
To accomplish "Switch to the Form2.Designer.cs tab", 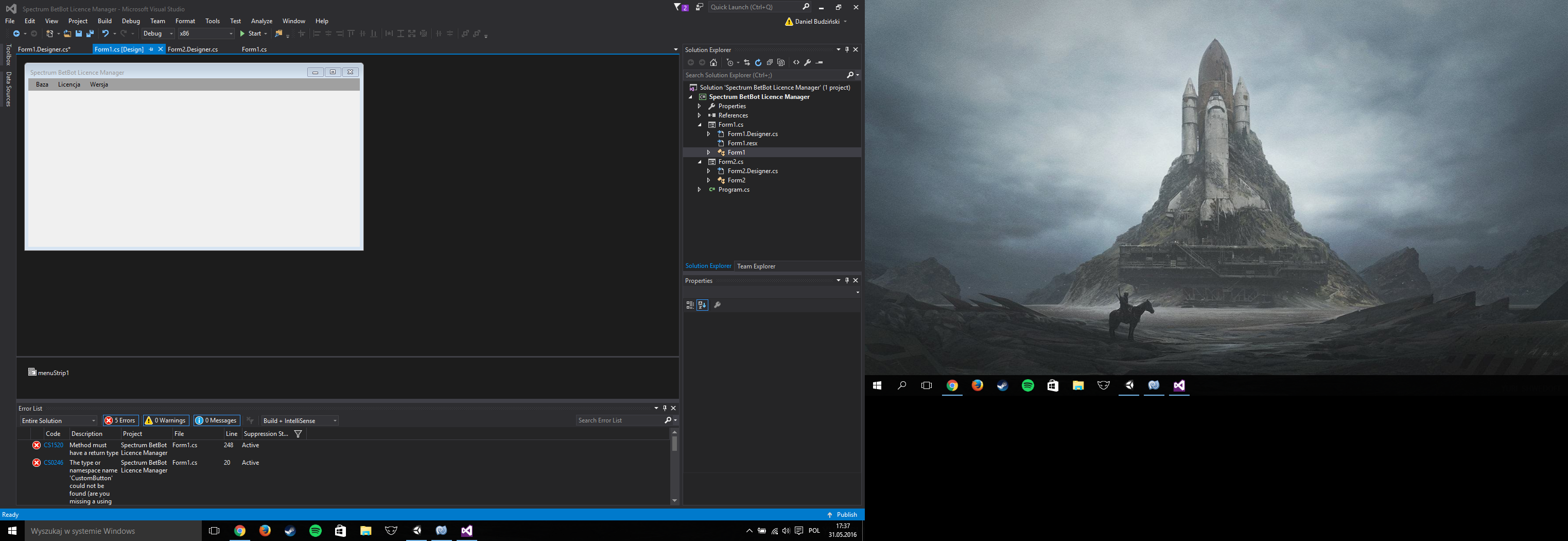I will (193, 49).
